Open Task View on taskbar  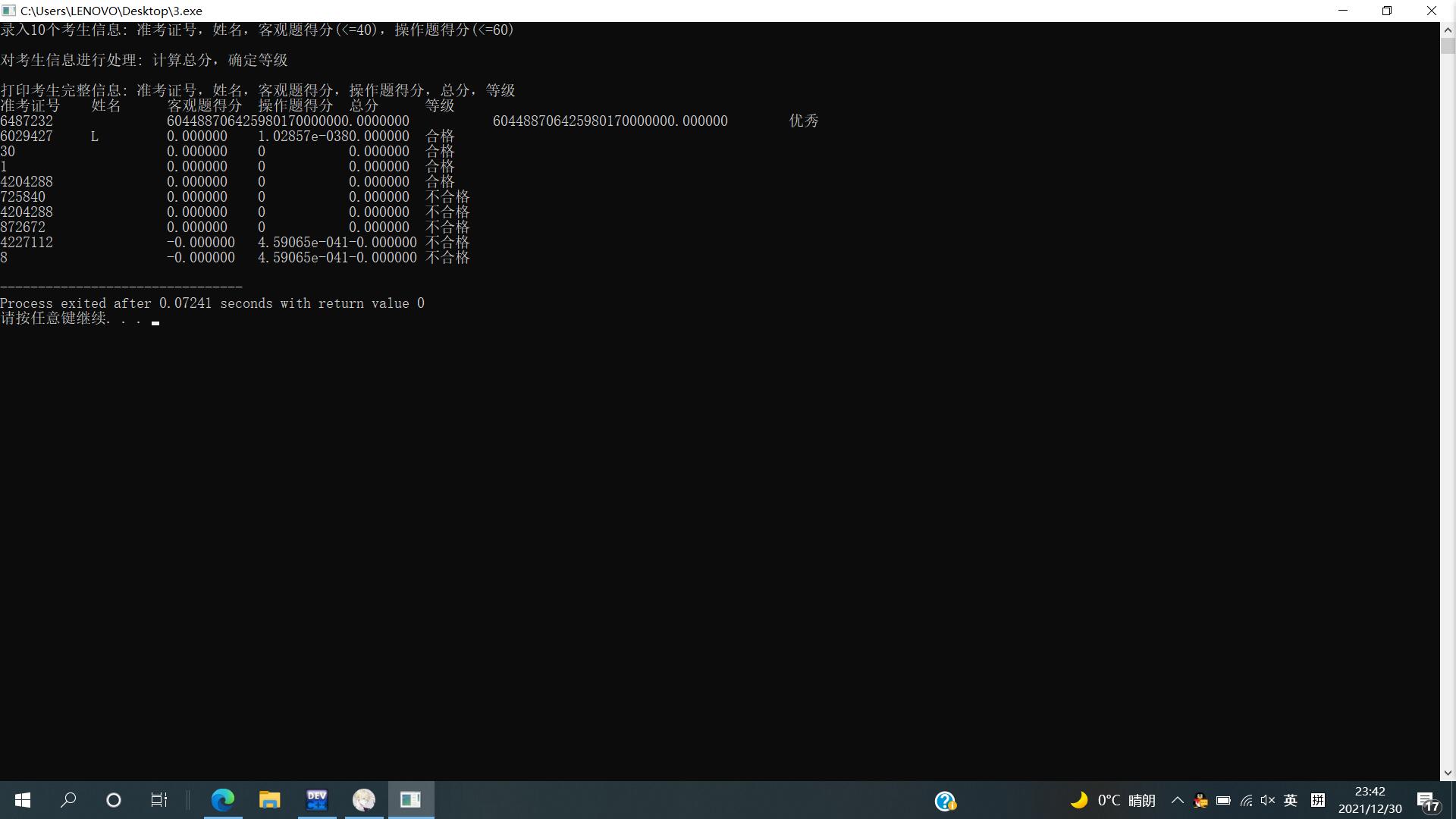click(158, 800)
